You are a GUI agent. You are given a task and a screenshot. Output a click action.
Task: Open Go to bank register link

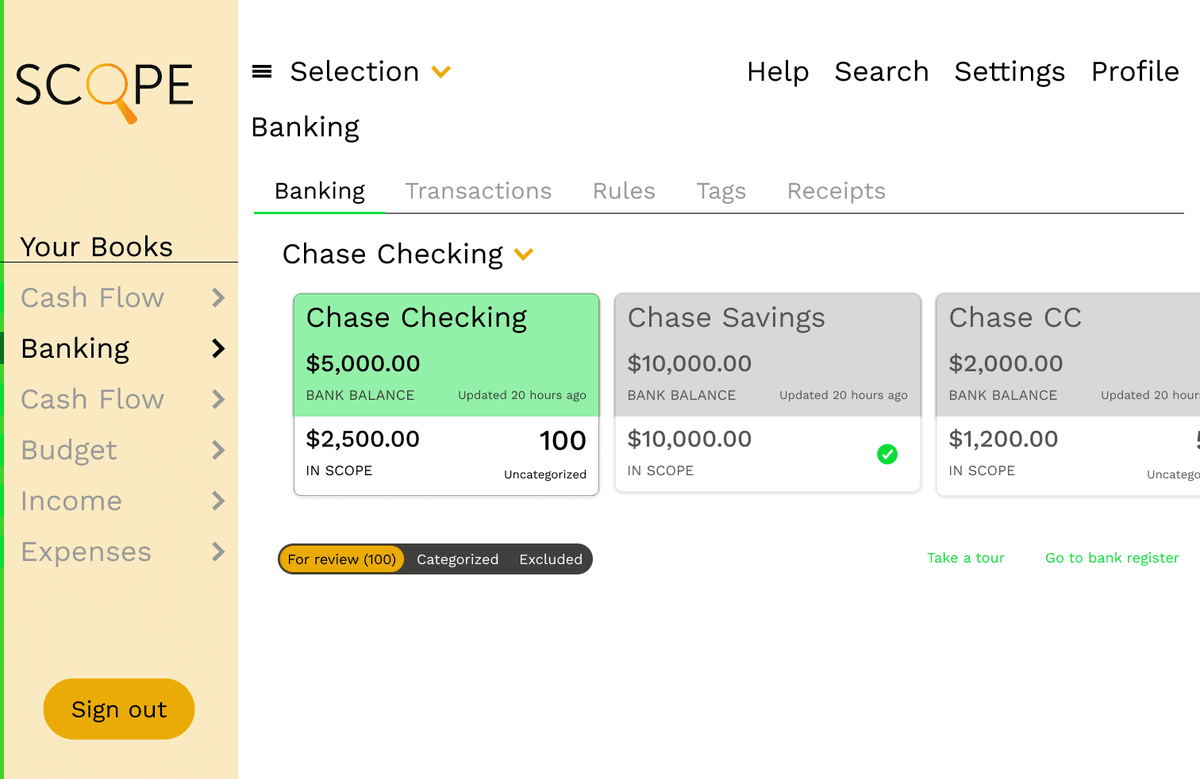click(1112, 558)
